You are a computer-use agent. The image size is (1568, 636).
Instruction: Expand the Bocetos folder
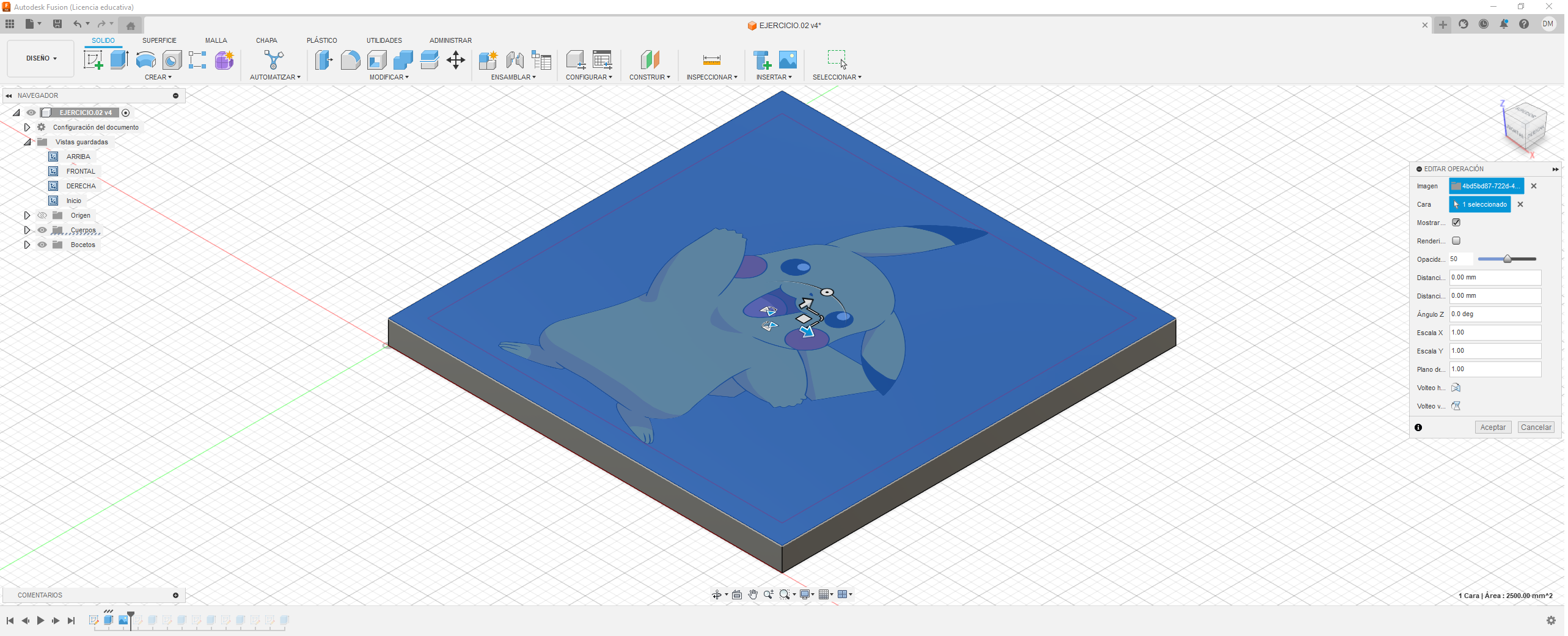(27, 245)
